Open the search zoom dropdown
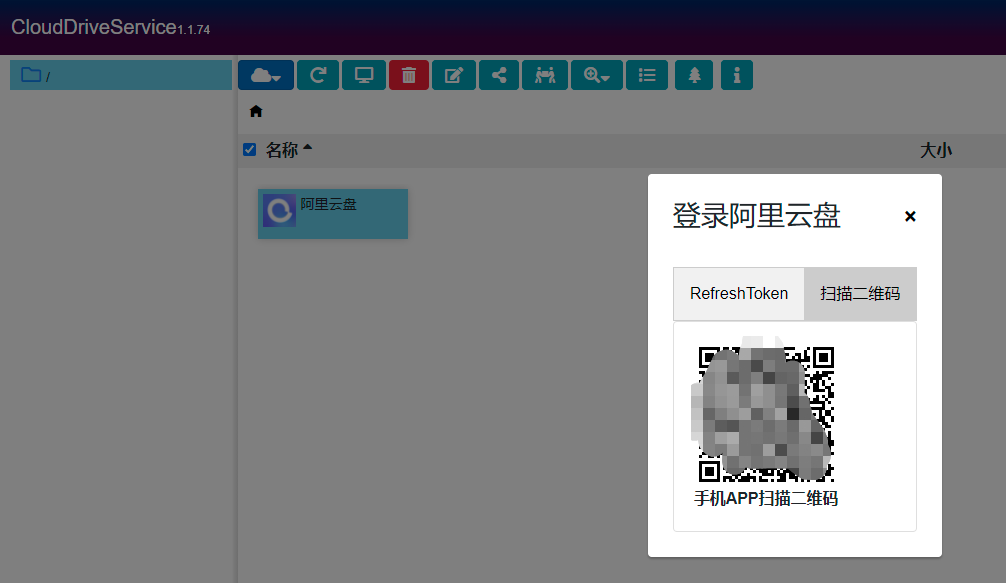The width and height of the screenshot is (1006, 583). click(x=597, y=75)
